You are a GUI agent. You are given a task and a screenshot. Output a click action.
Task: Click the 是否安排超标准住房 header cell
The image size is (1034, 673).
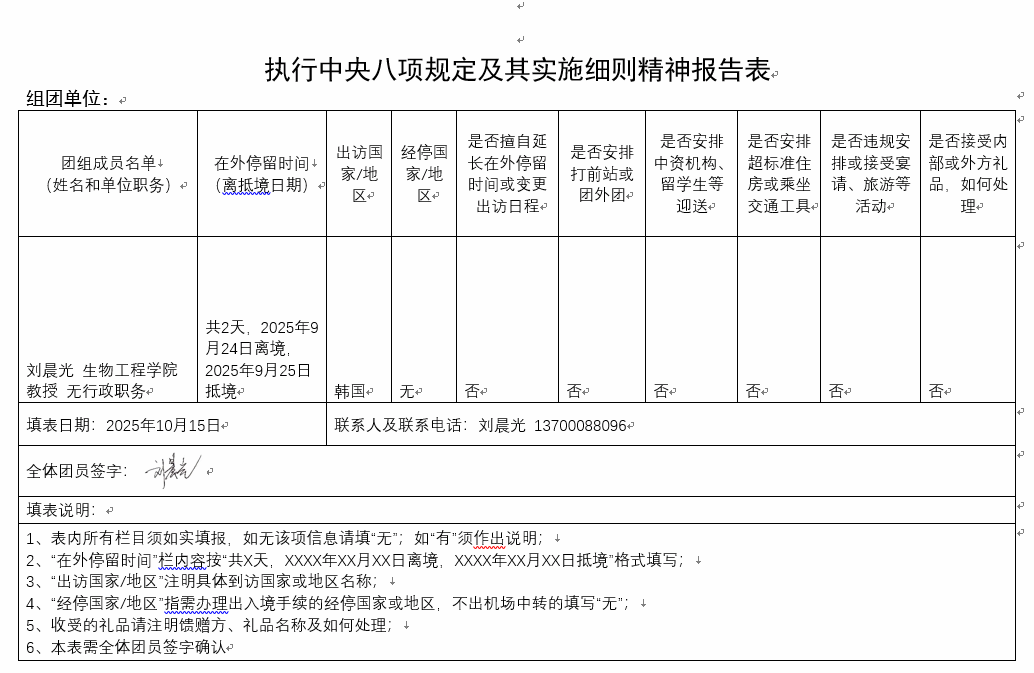click(779, 174)
